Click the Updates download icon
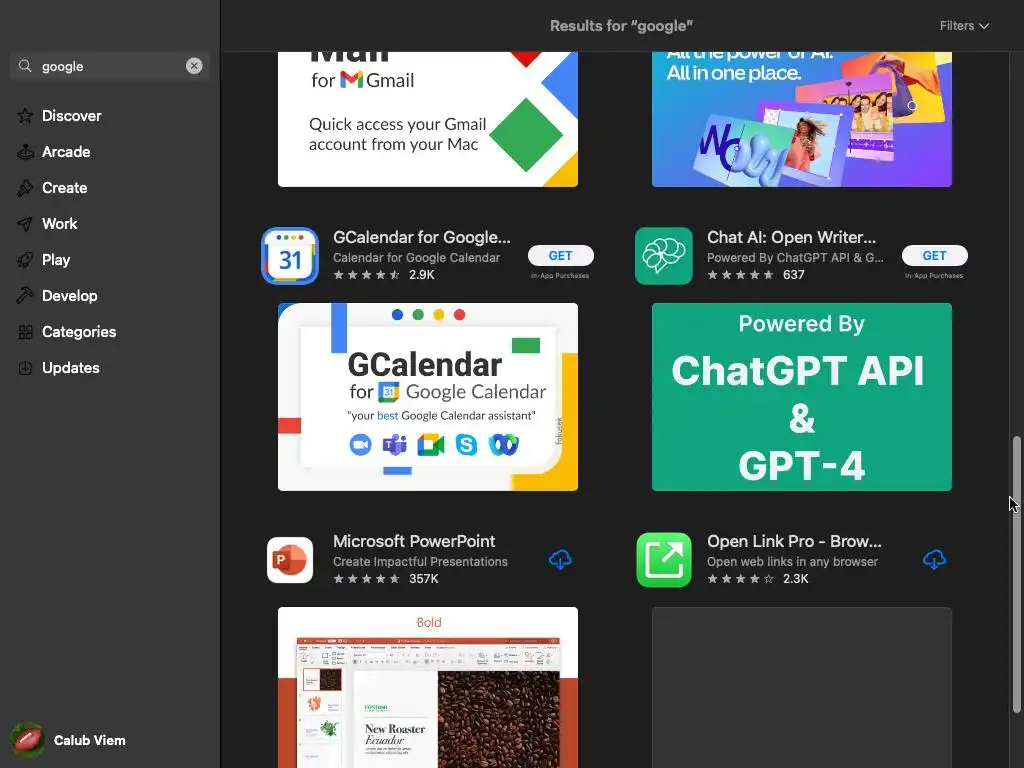 click(25, 368)
